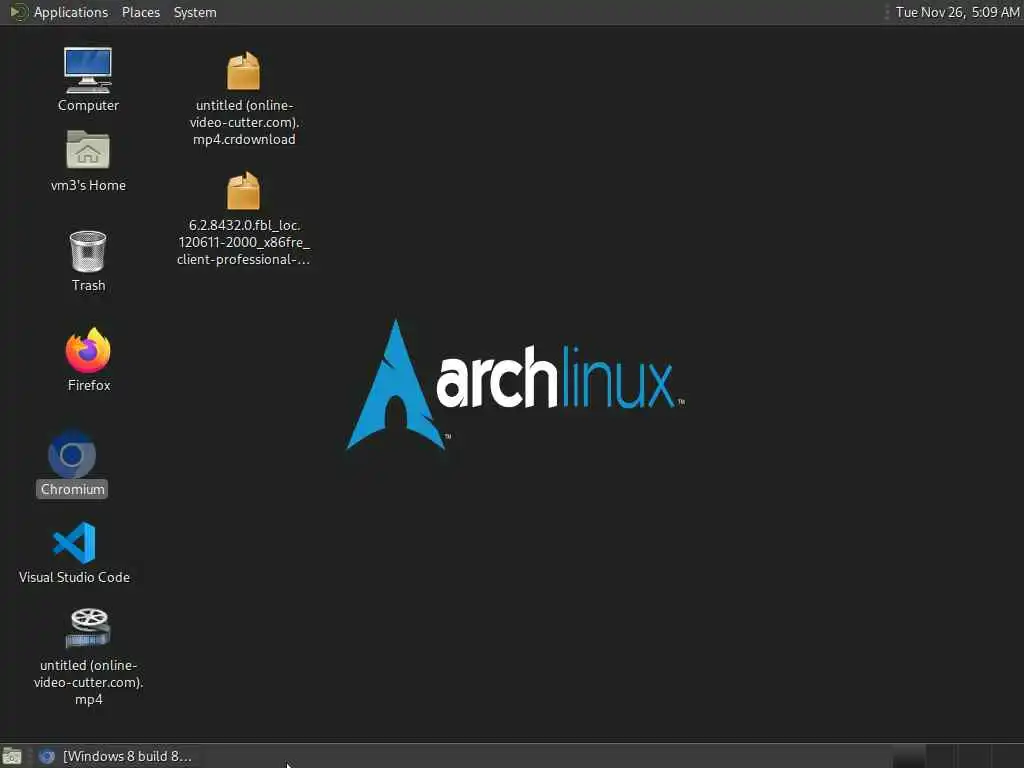Screen dimensions: 1024x768
Task: Open Visual Studio Code desktop icon
Action: click(x=74, y=542)
